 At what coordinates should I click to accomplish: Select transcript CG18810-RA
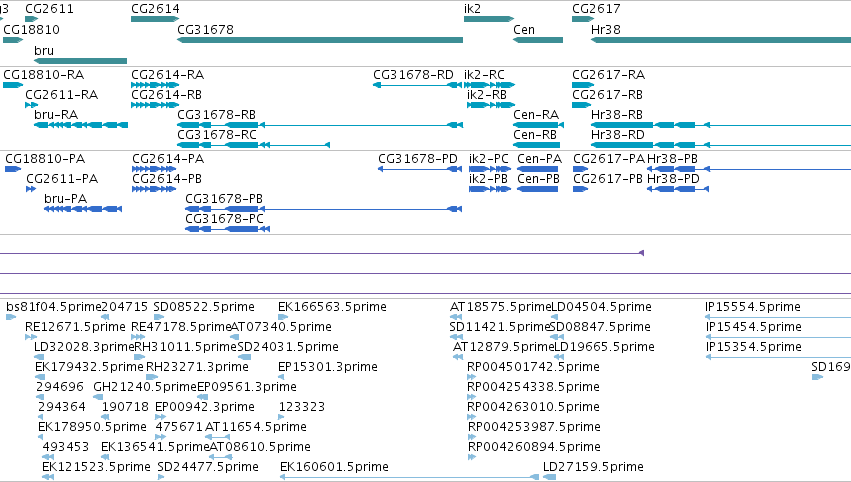click(13, 85)
